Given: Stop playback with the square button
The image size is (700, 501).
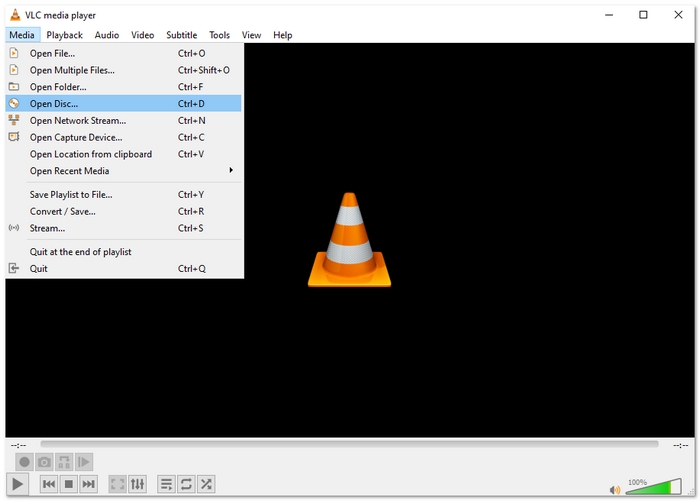Looking at the screenshot, I should (x=69, y=484).
